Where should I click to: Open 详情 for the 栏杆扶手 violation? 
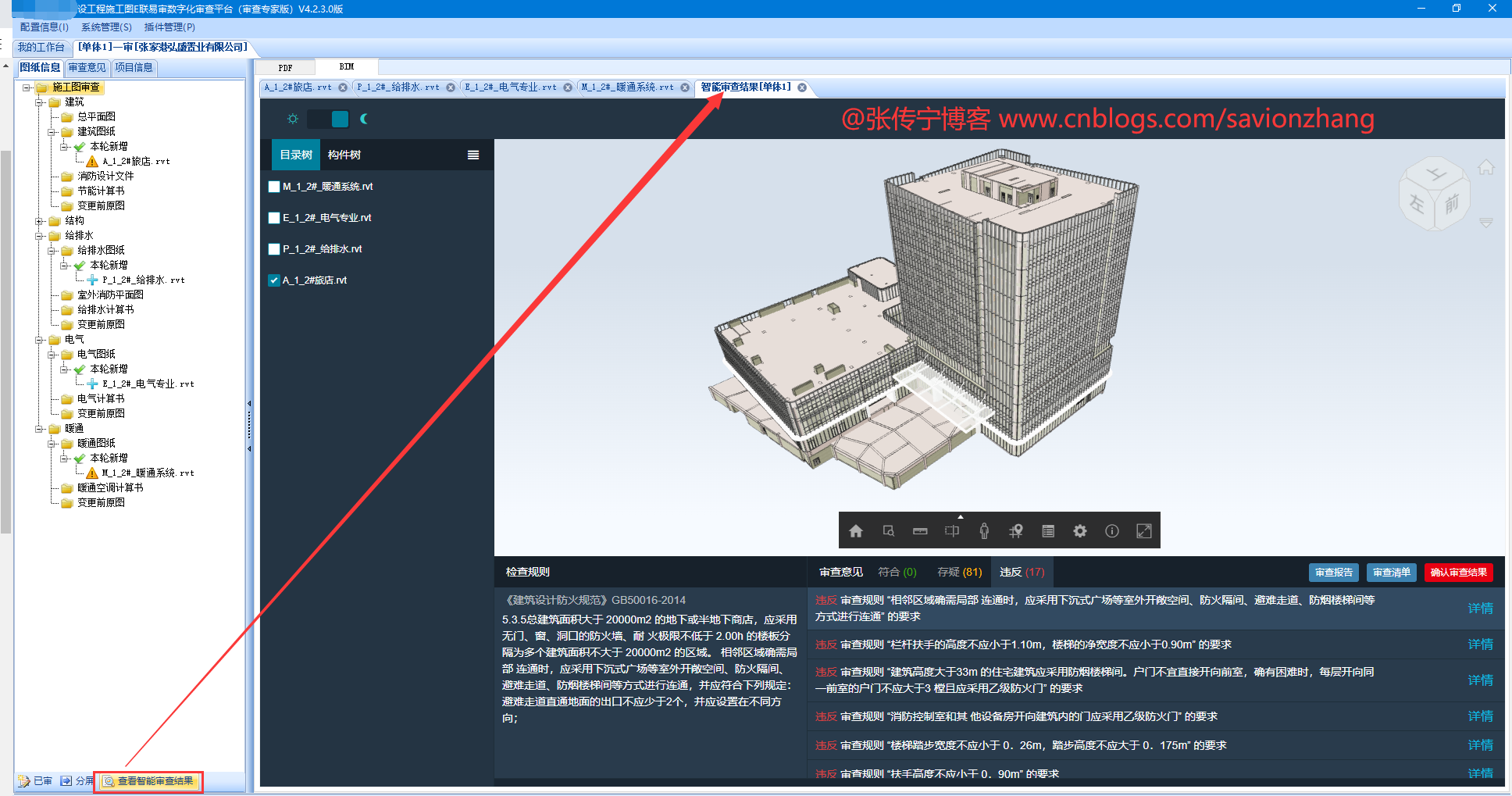(1480, 644)
